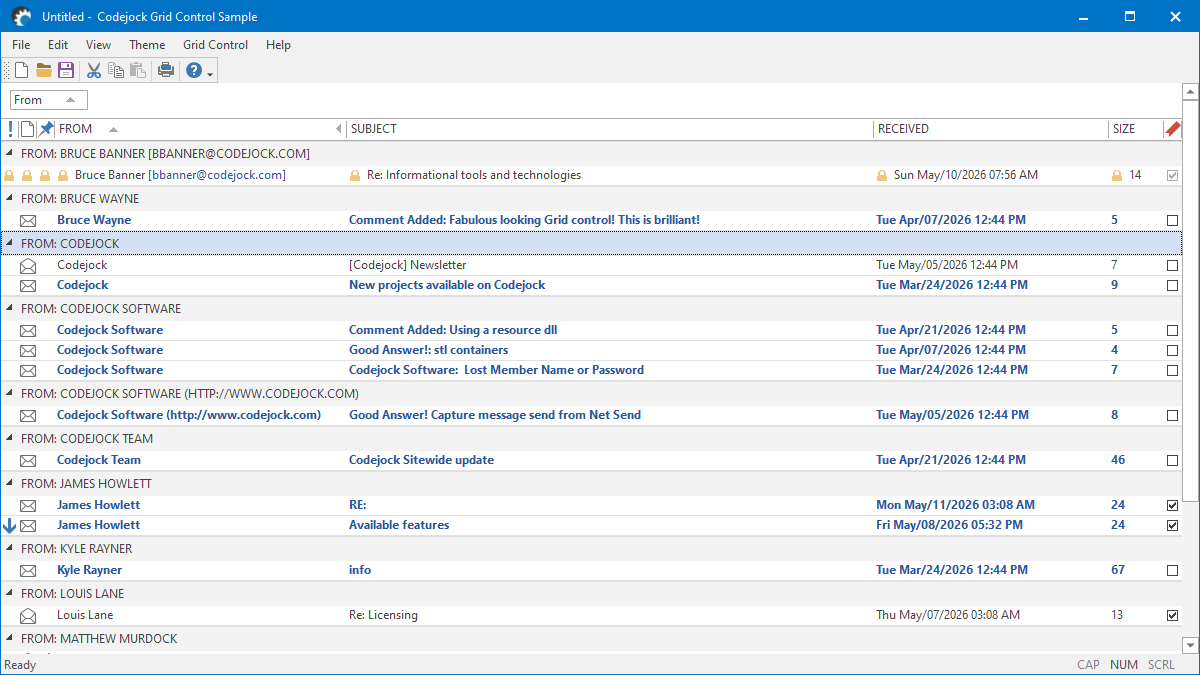Click lock icon beside size 14
1200x675 pixels.
[1118, 175]
